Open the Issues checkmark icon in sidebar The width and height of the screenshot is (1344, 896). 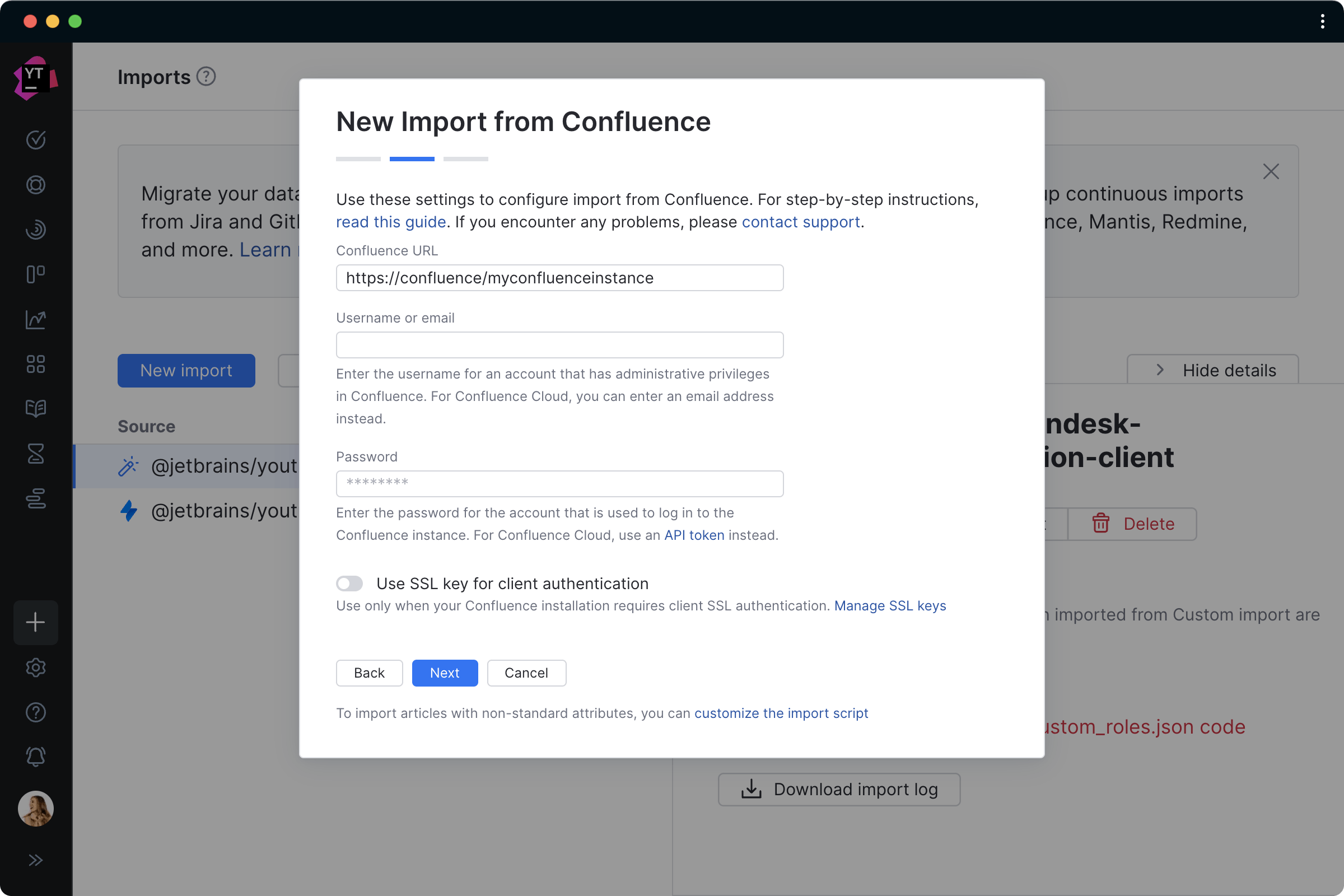click(x=35, y=140)
